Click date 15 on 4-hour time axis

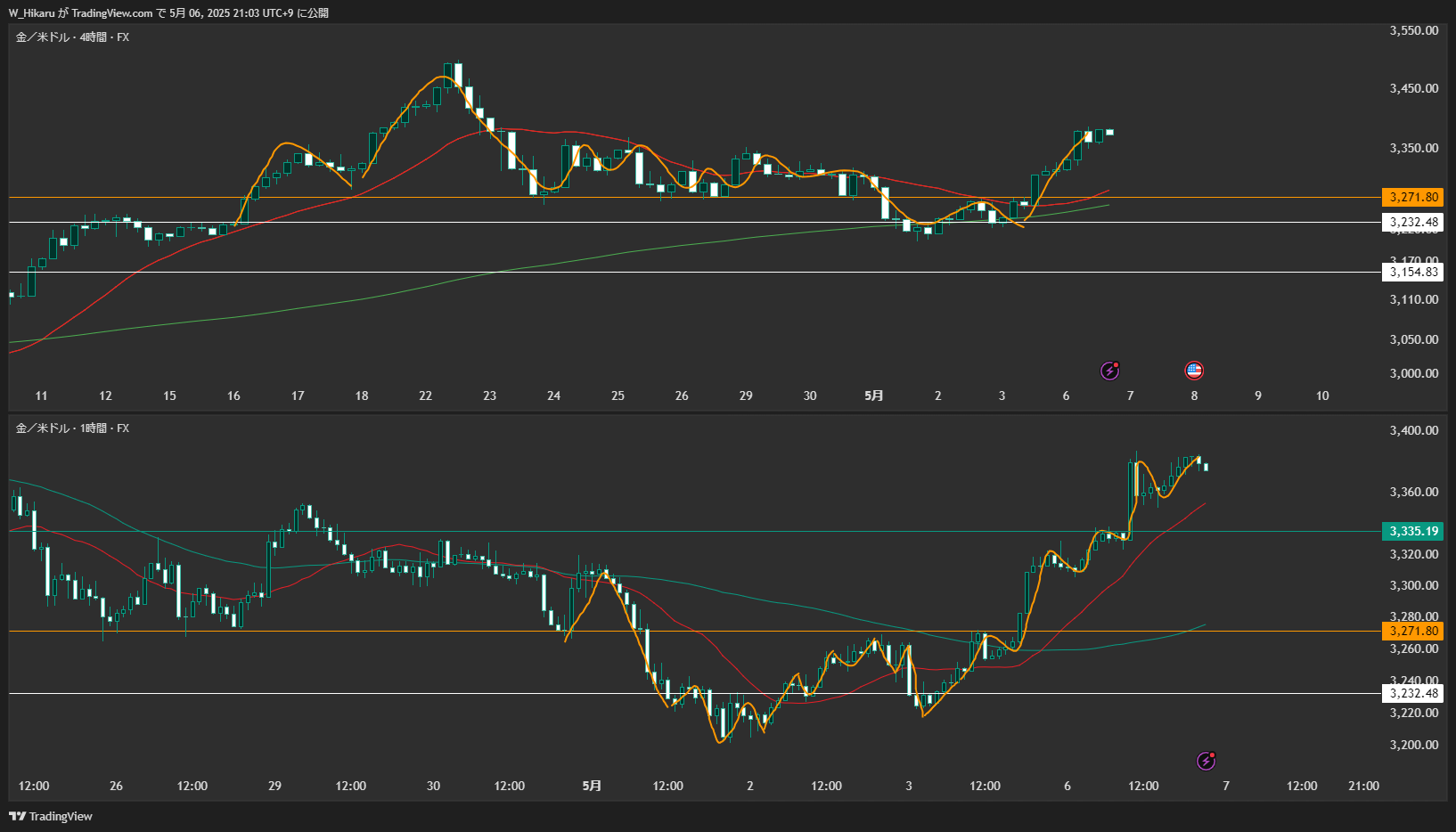tap(169, 396)
